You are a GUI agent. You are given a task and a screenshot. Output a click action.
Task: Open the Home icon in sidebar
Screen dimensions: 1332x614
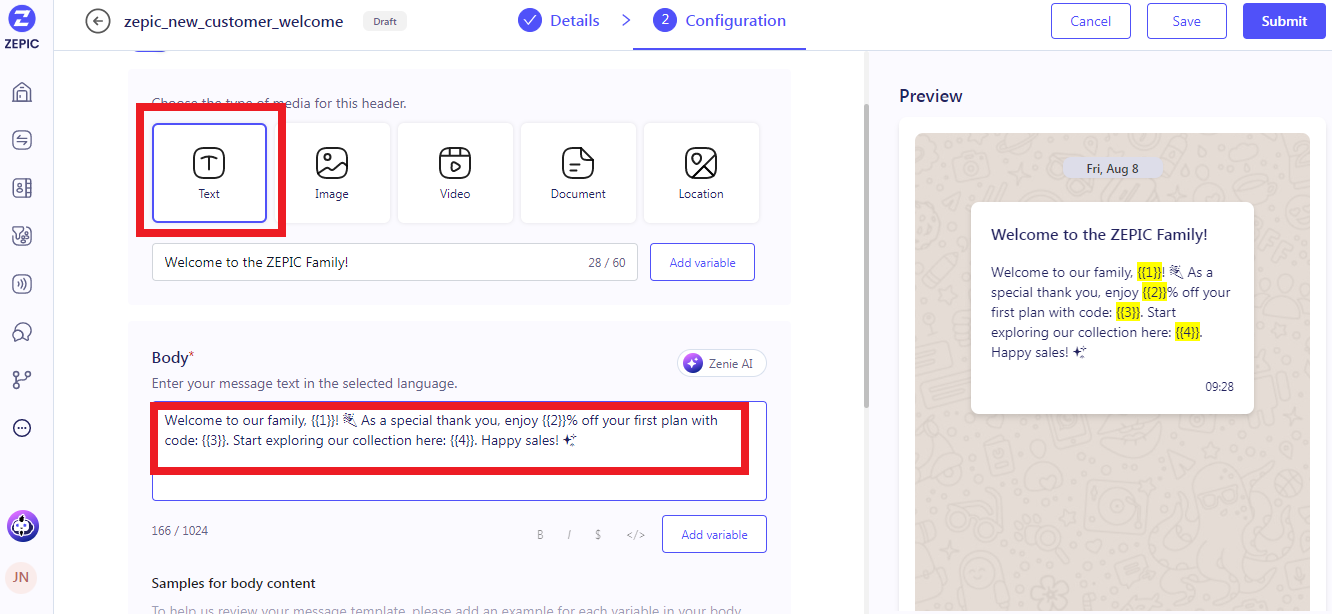22,93
